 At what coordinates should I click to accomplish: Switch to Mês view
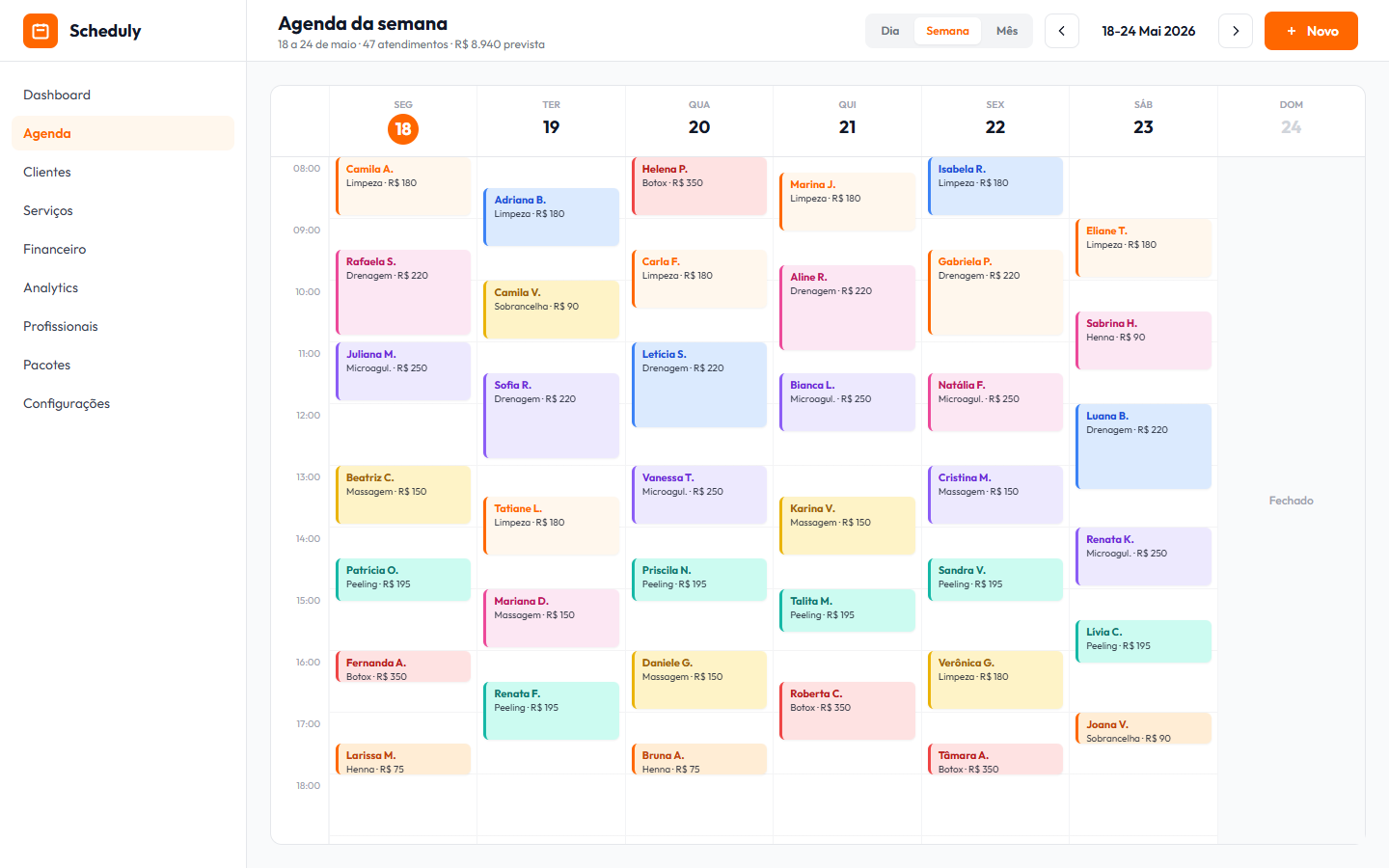point(1007,31)
